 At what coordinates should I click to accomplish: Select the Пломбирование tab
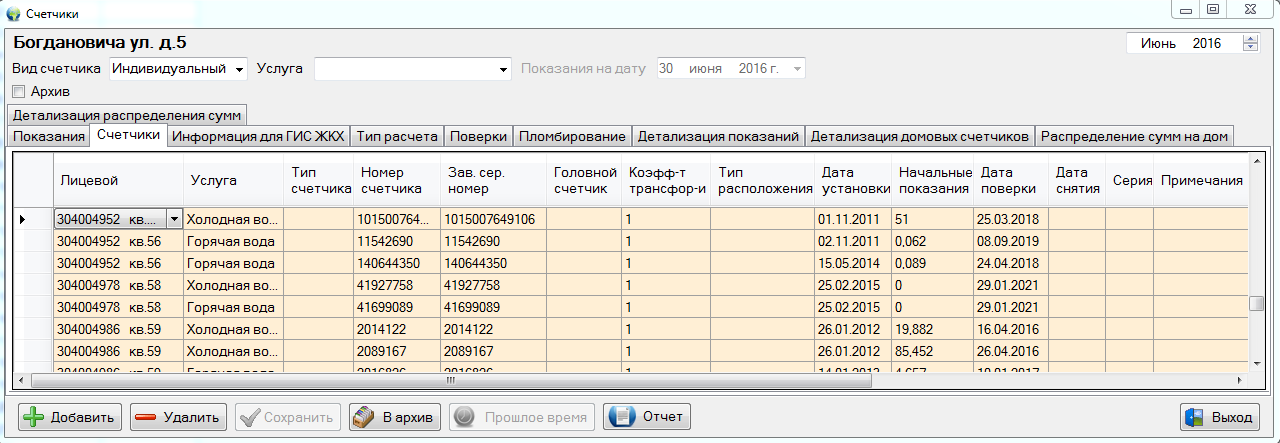point(573,136)
